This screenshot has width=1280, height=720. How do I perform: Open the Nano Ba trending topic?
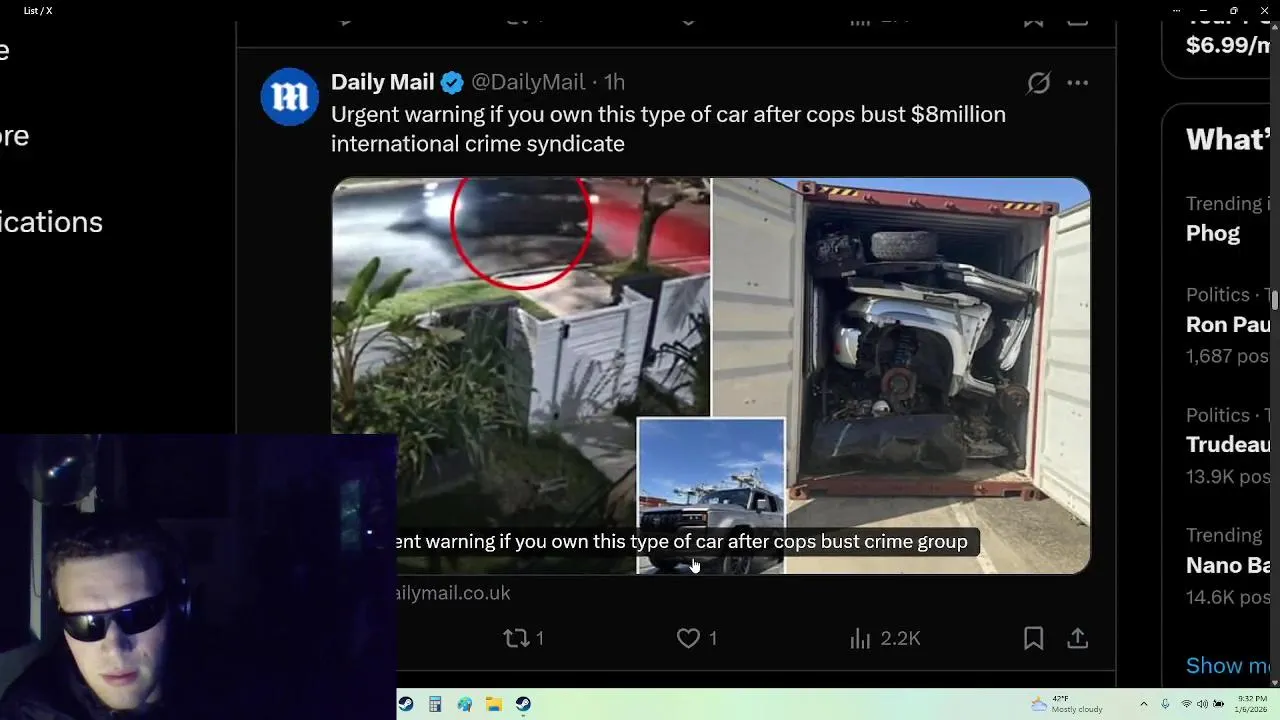pyautogui.click(x=1227, y=566)
